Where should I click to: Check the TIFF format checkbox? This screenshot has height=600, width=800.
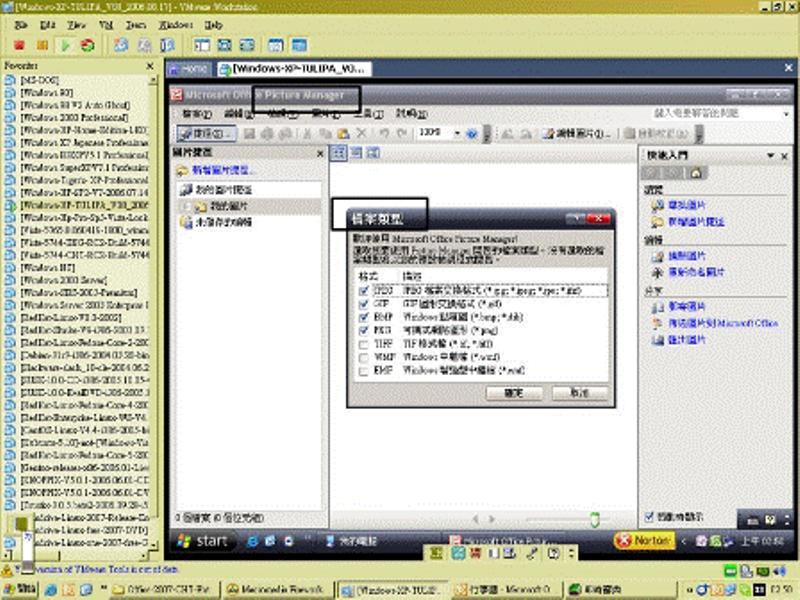(x=363, y=345)
